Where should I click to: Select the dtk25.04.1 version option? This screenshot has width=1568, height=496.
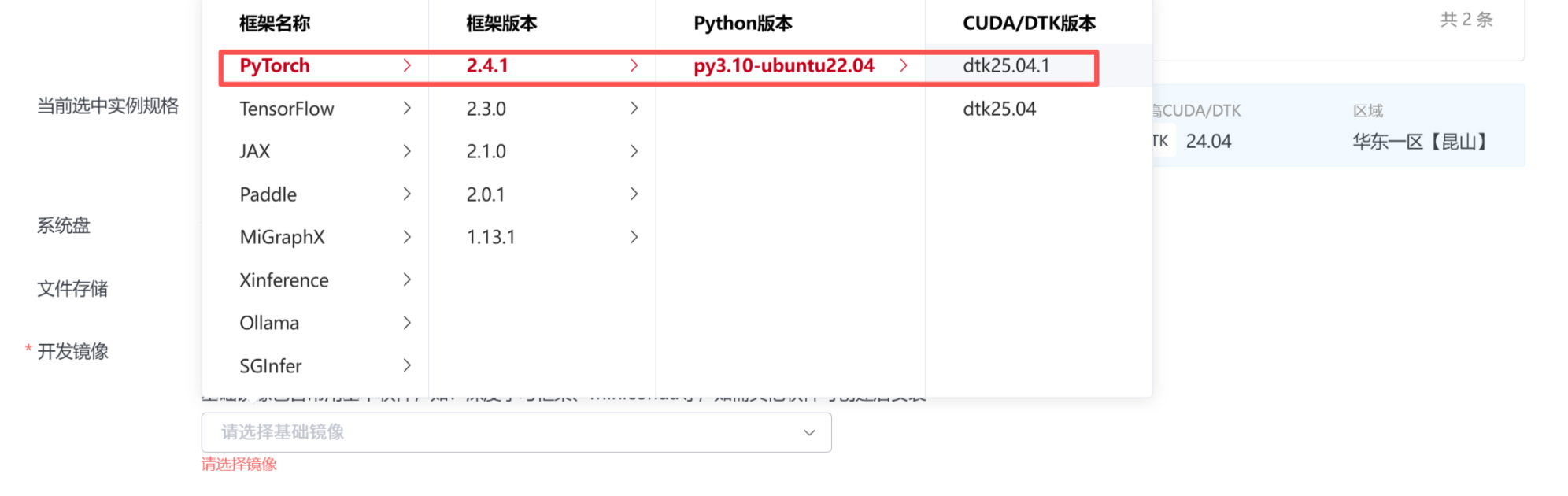click(x=1006, y=66)
